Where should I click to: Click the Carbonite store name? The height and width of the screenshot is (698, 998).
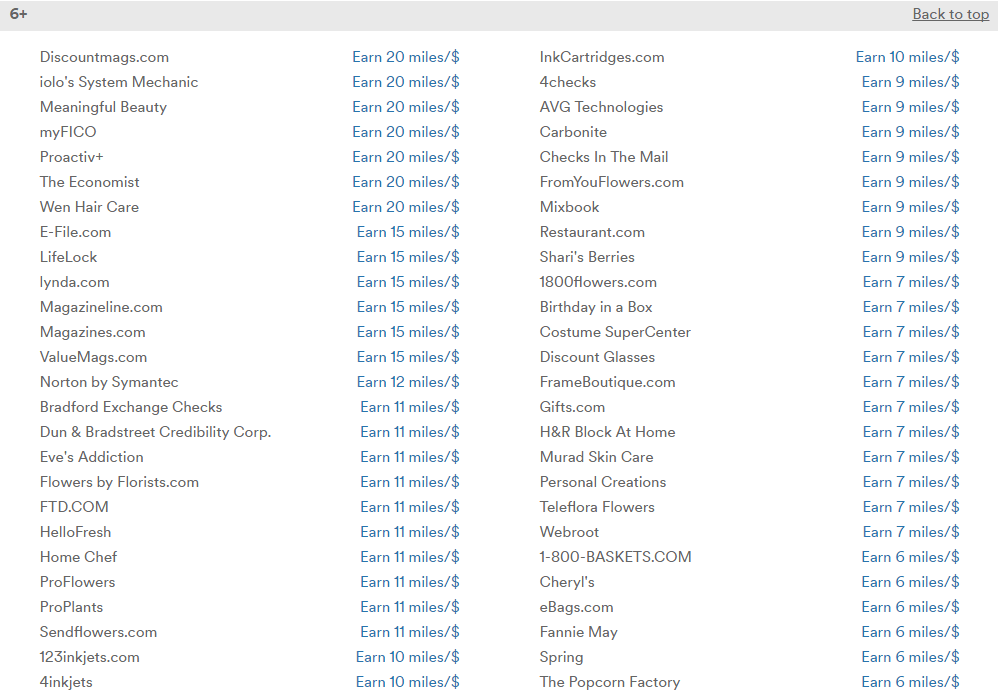pos(573,132)
